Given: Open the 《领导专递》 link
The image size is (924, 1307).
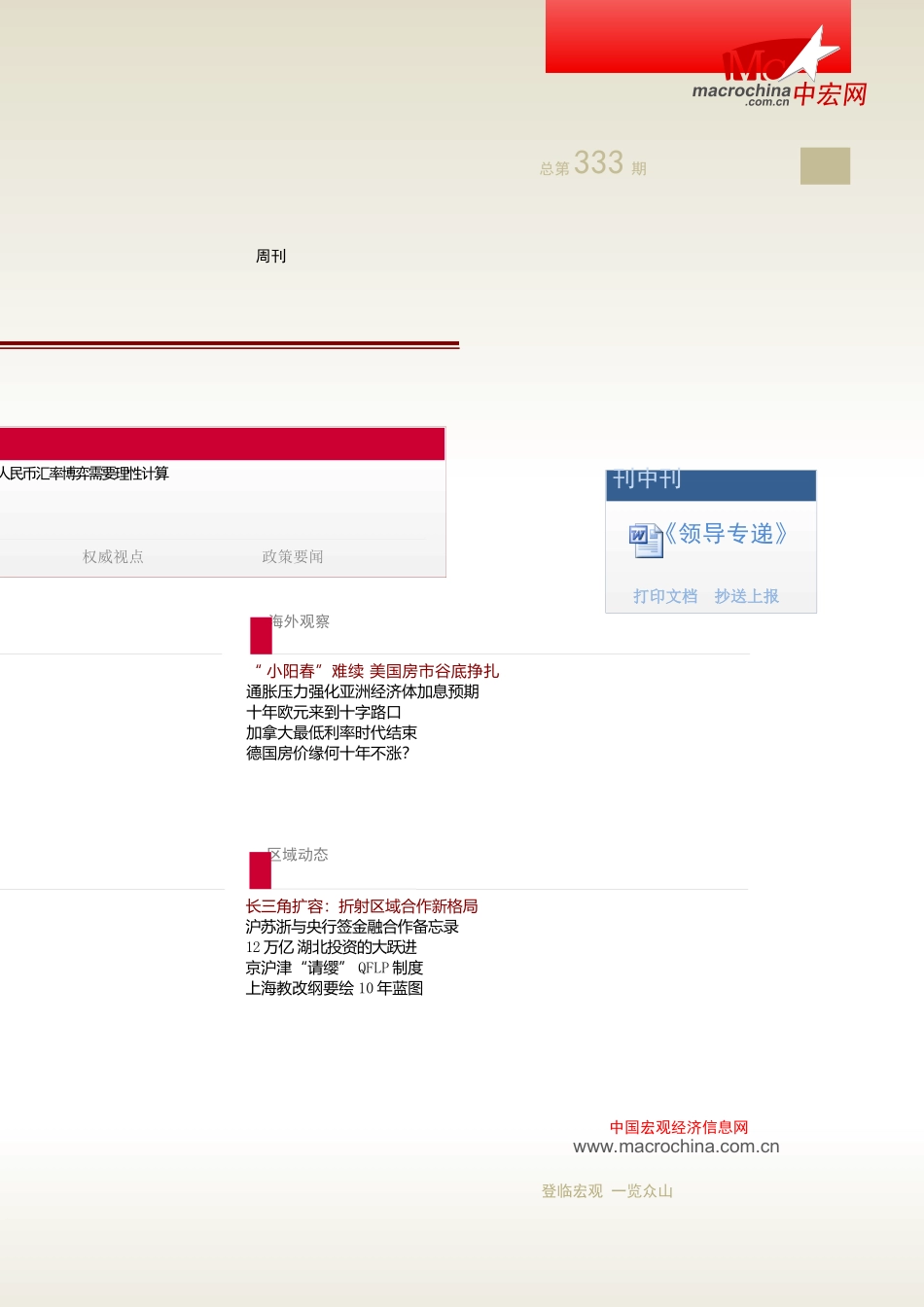Looking at the screenshot, I should [x=726, y=534].
